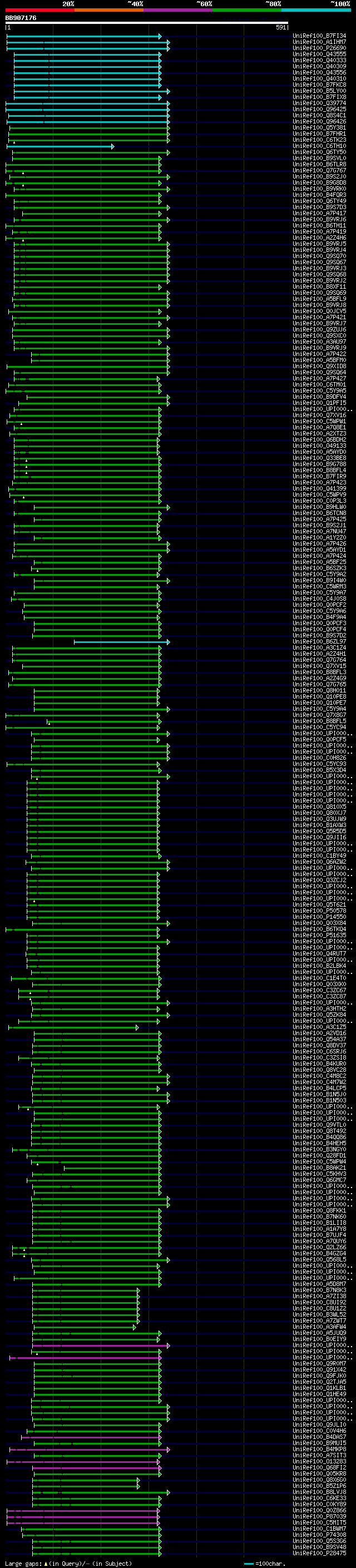Click UniRef100_A7P417 in the hit list
Screen dimensions: 356x1568
tap(319, 213)
